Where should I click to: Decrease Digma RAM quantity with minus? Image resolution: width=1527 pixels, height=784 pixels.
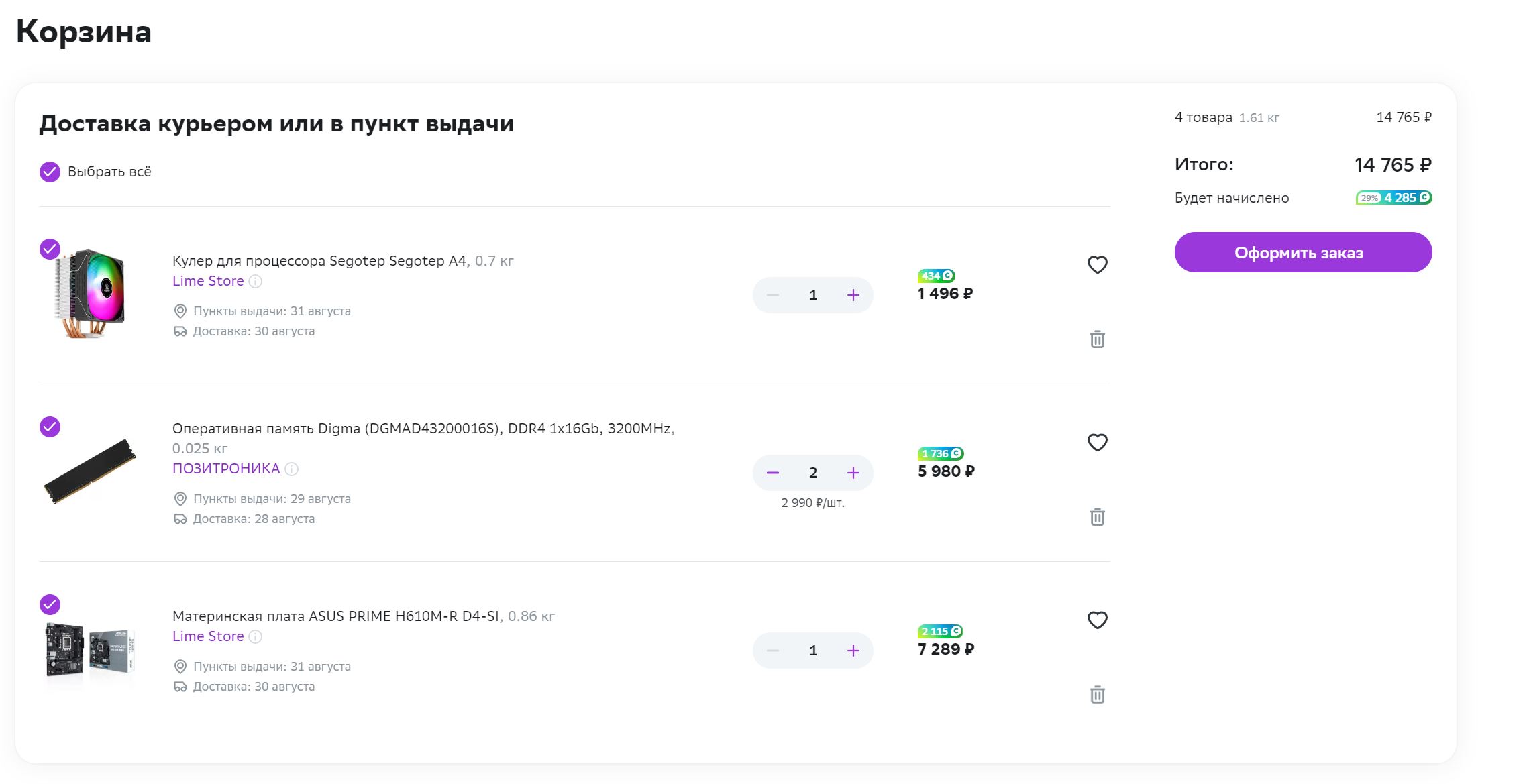773,473
